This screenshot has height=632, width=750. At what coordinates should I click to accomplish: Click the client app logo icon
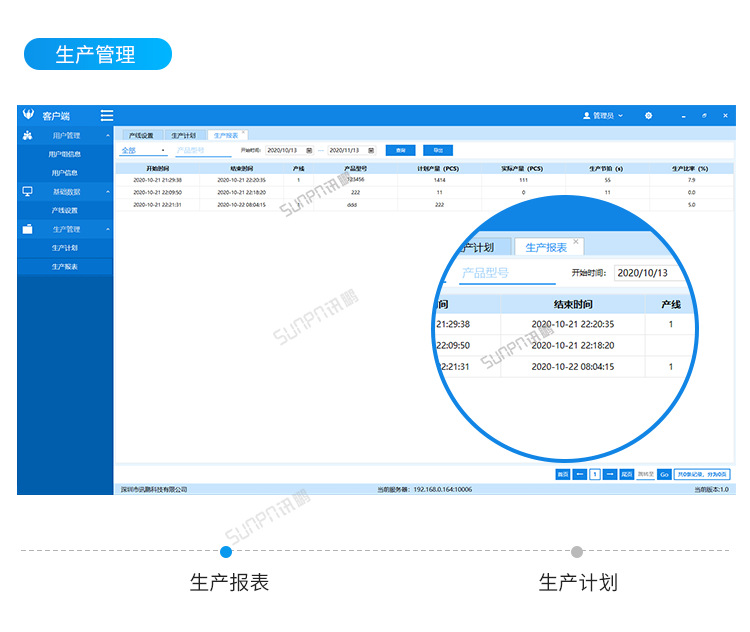coord(28,114)
